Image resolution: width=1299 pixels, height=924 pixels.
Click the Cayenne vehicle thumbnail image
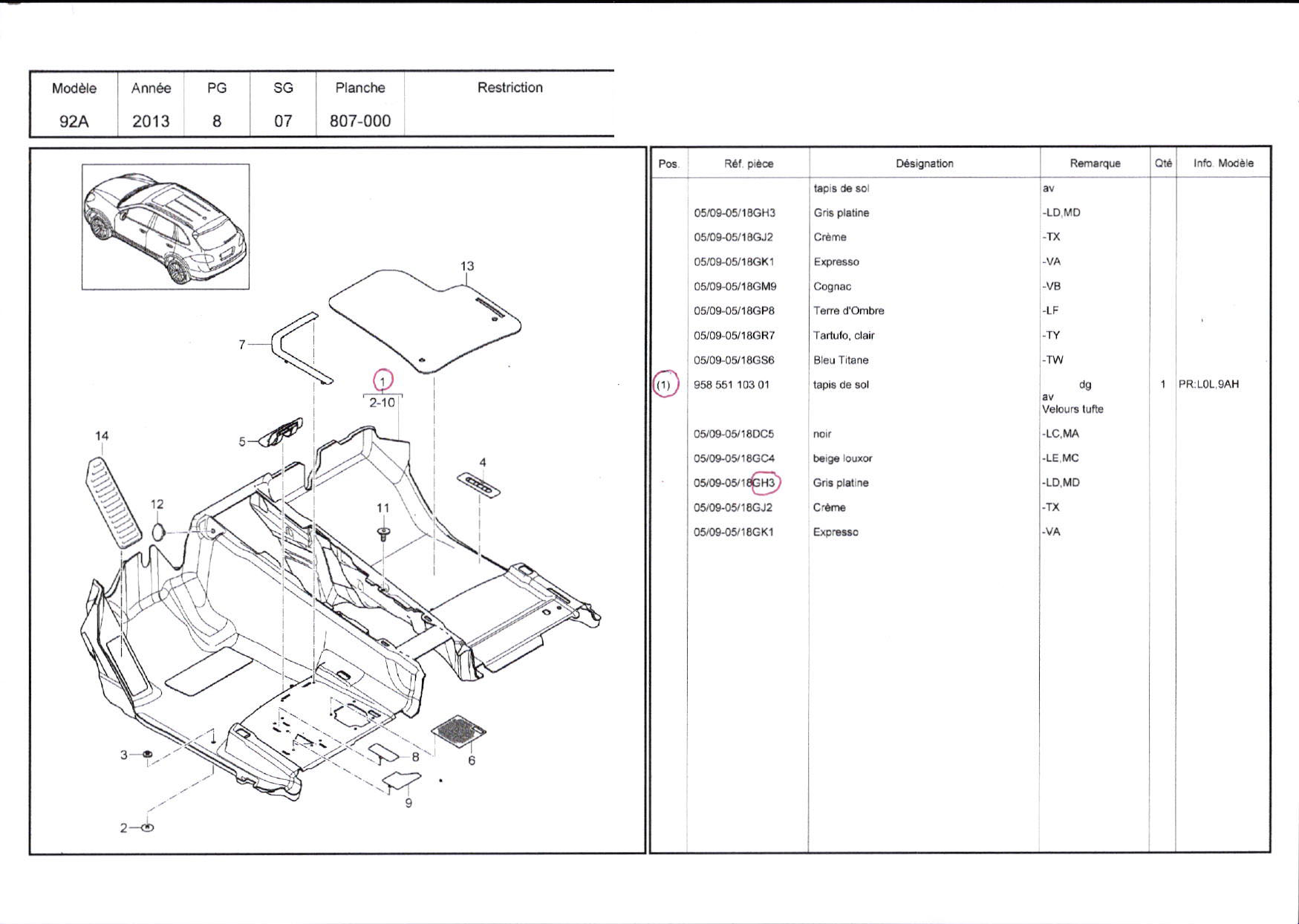pos(165,227)
